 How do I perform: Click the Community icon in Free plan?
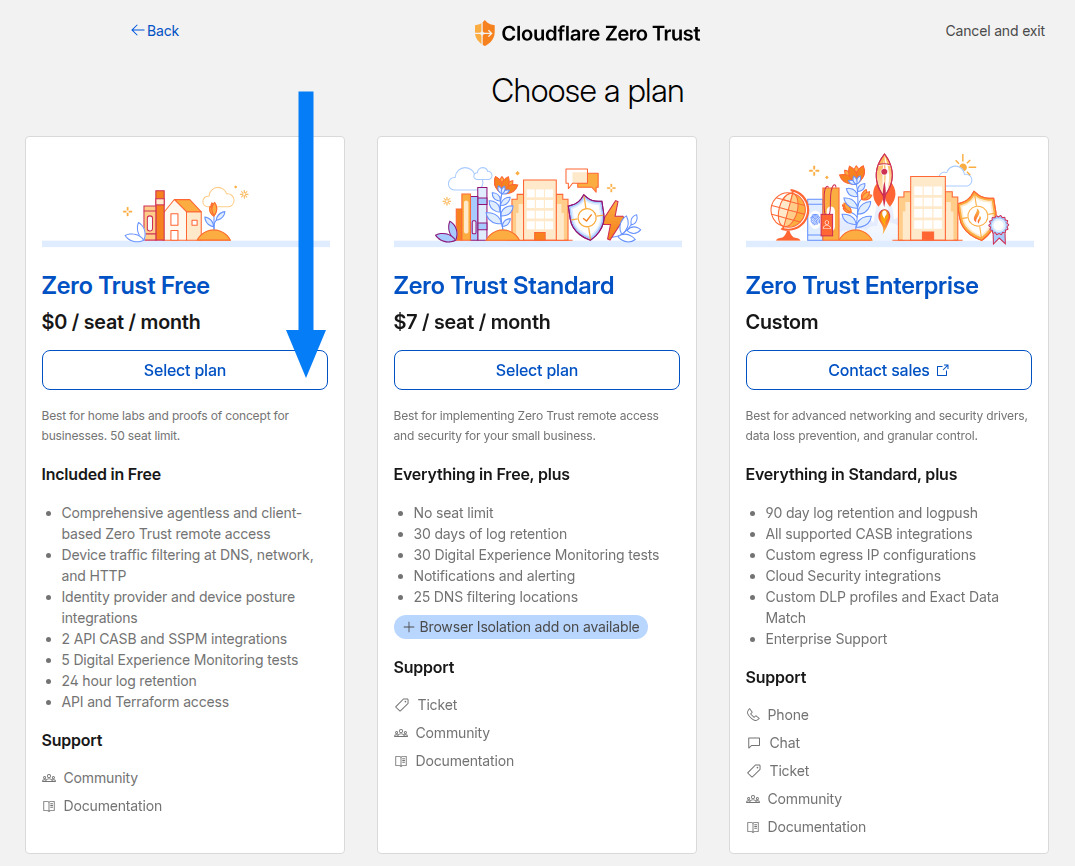pyautogui.click(x=49, y=778)
